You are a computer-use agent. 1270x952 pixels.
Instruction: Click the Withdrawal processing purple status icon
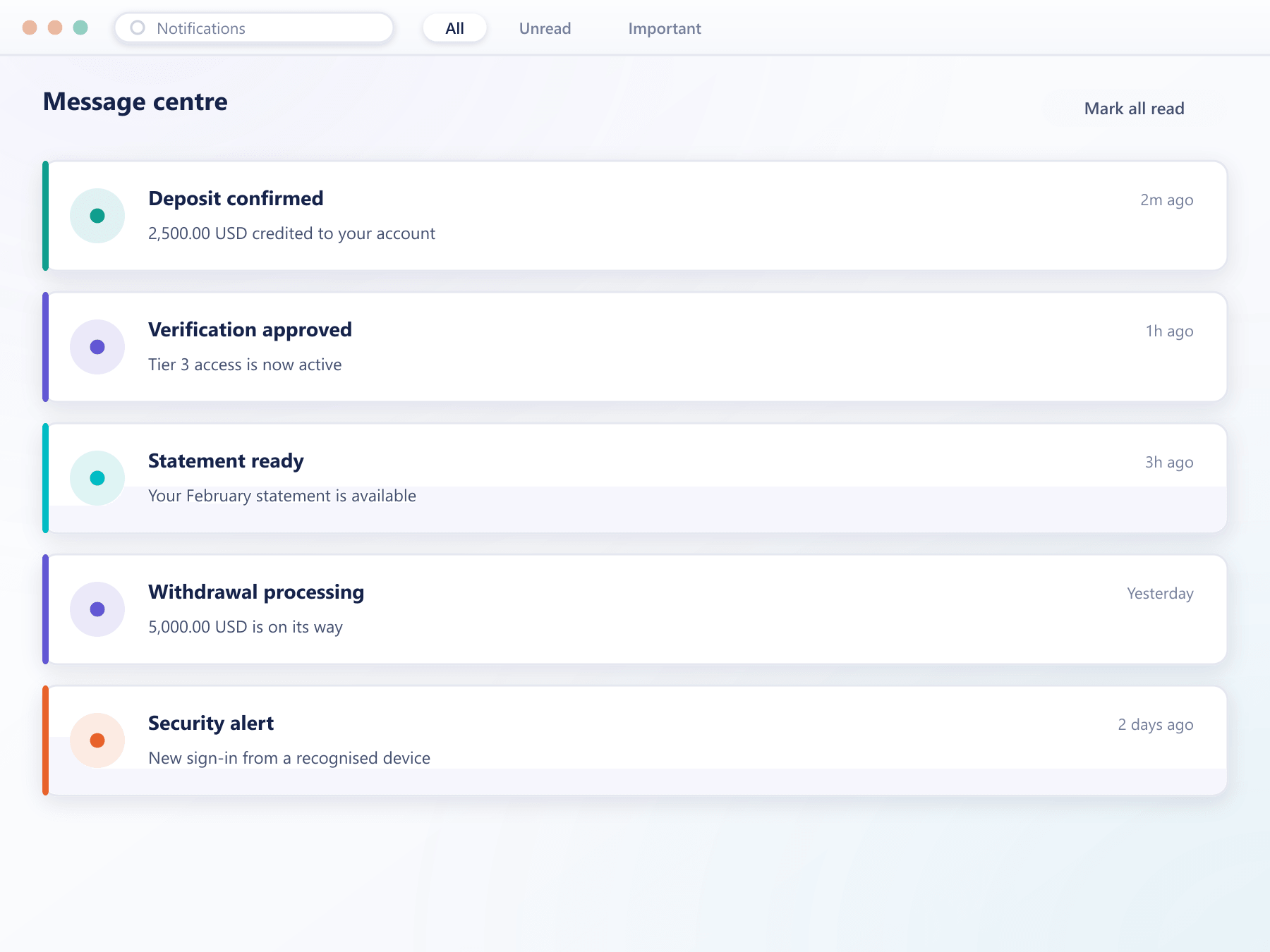[x=97, y=609]
